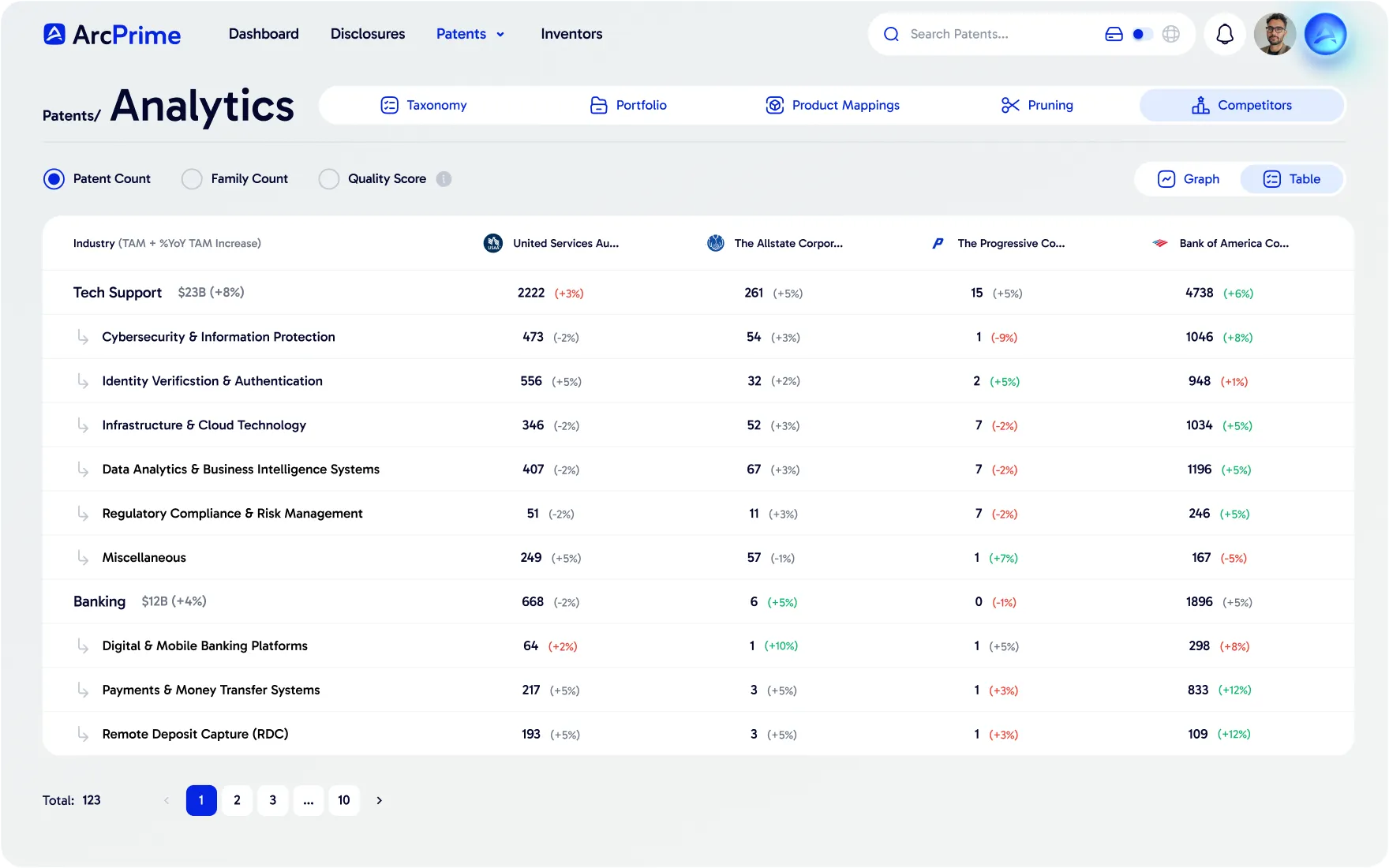
Task: Go to next page arrow
Action: [380, 800]
